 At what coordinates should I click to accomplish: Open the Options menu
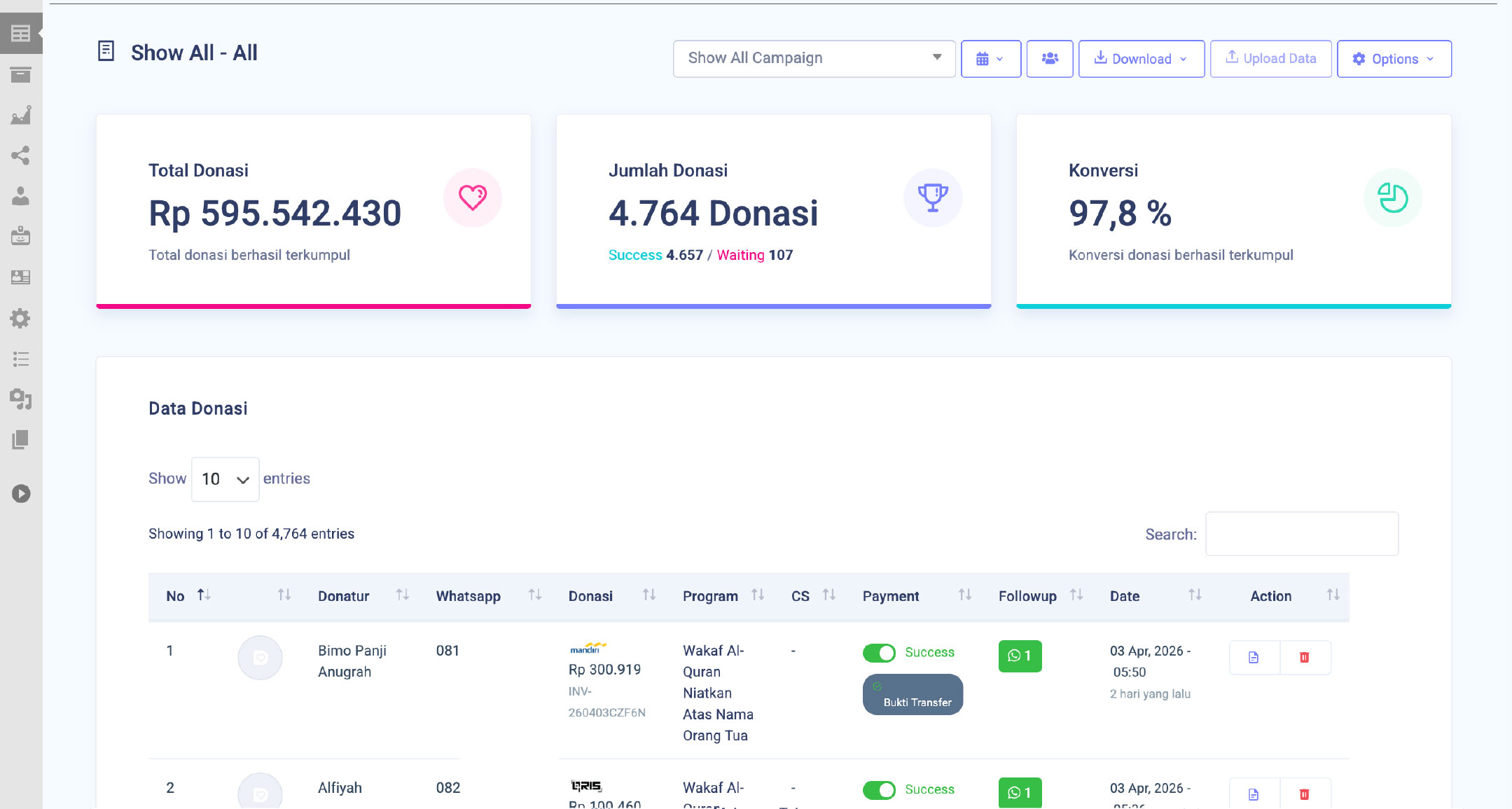point(1394,59)
